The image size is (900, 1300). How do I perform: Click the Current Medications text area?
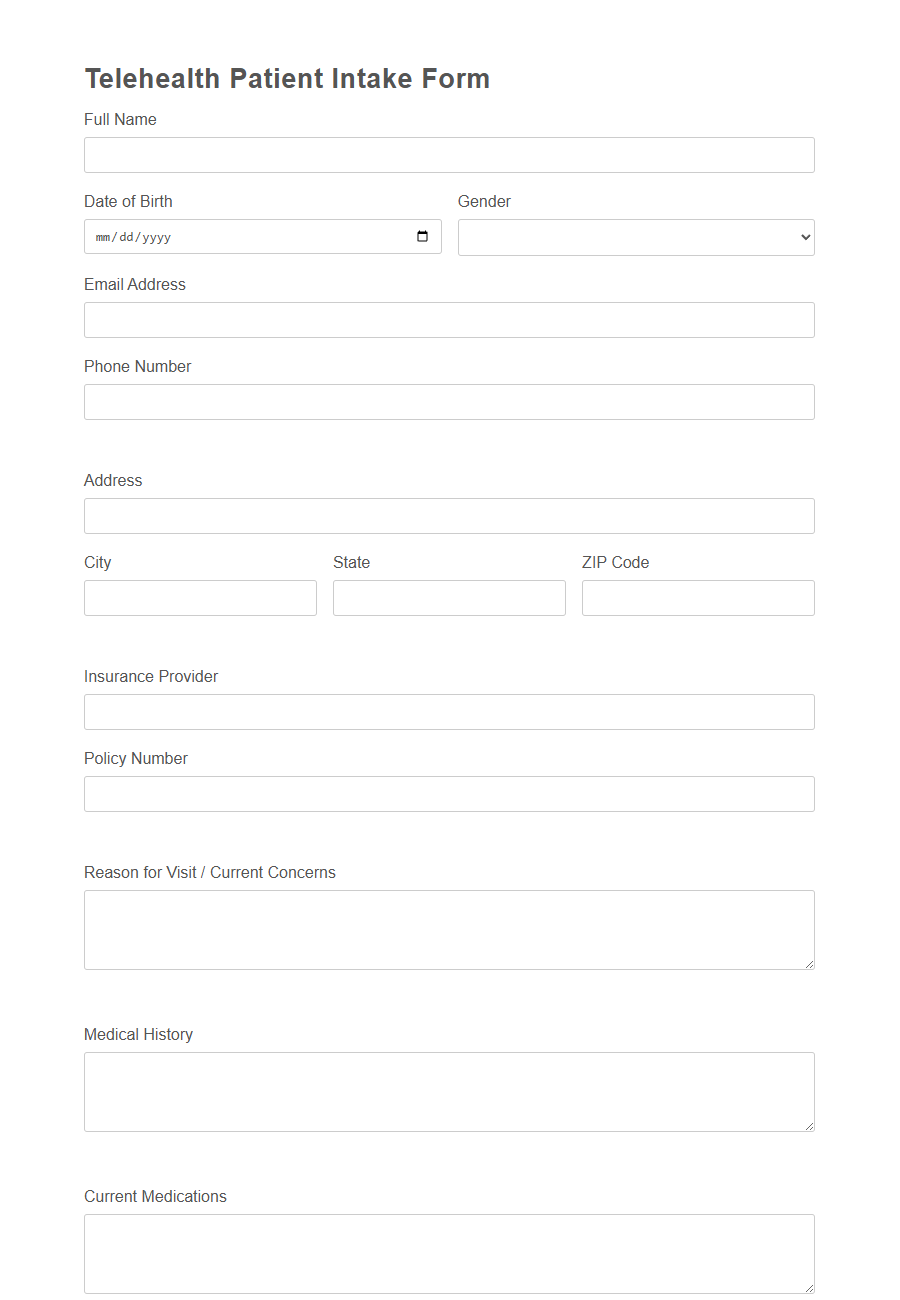(448, 1252)
